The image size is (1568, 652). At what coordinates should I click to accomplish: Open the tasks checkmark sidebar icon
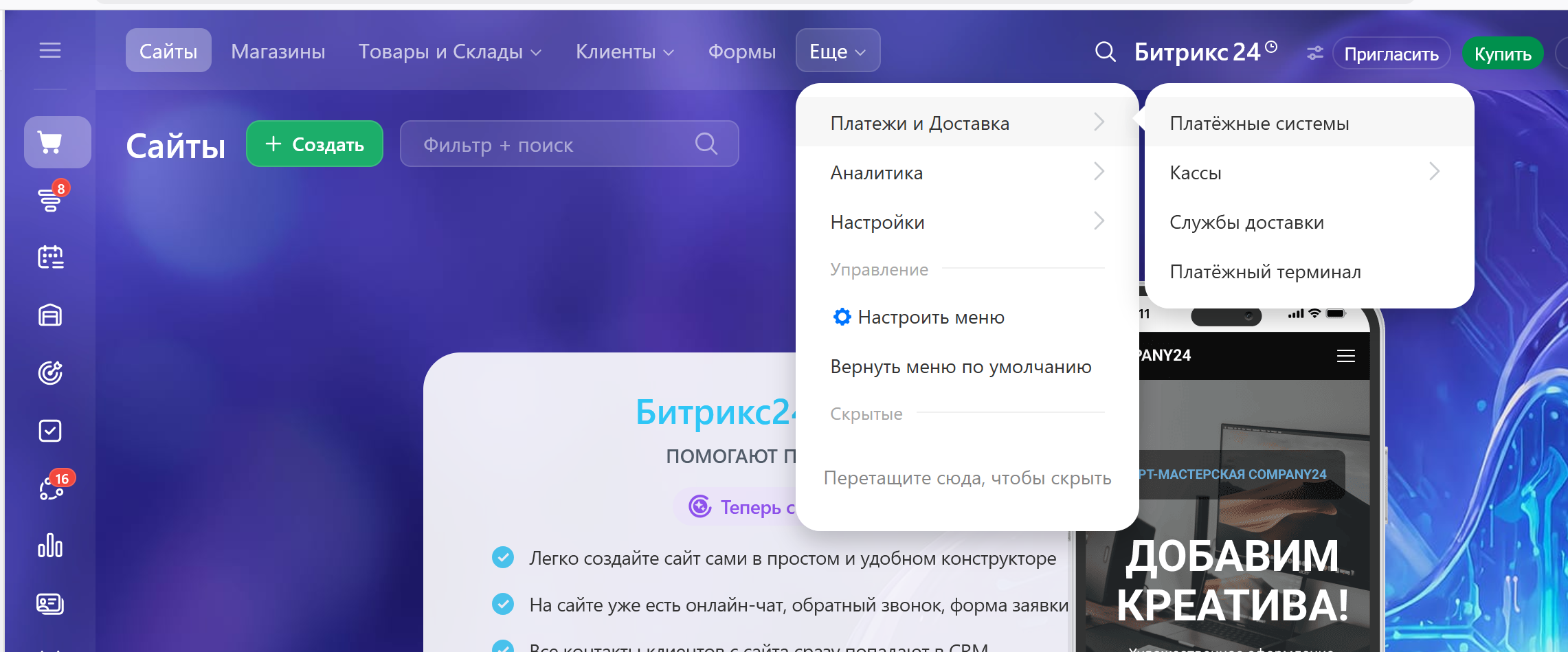[x=50, y=431]
